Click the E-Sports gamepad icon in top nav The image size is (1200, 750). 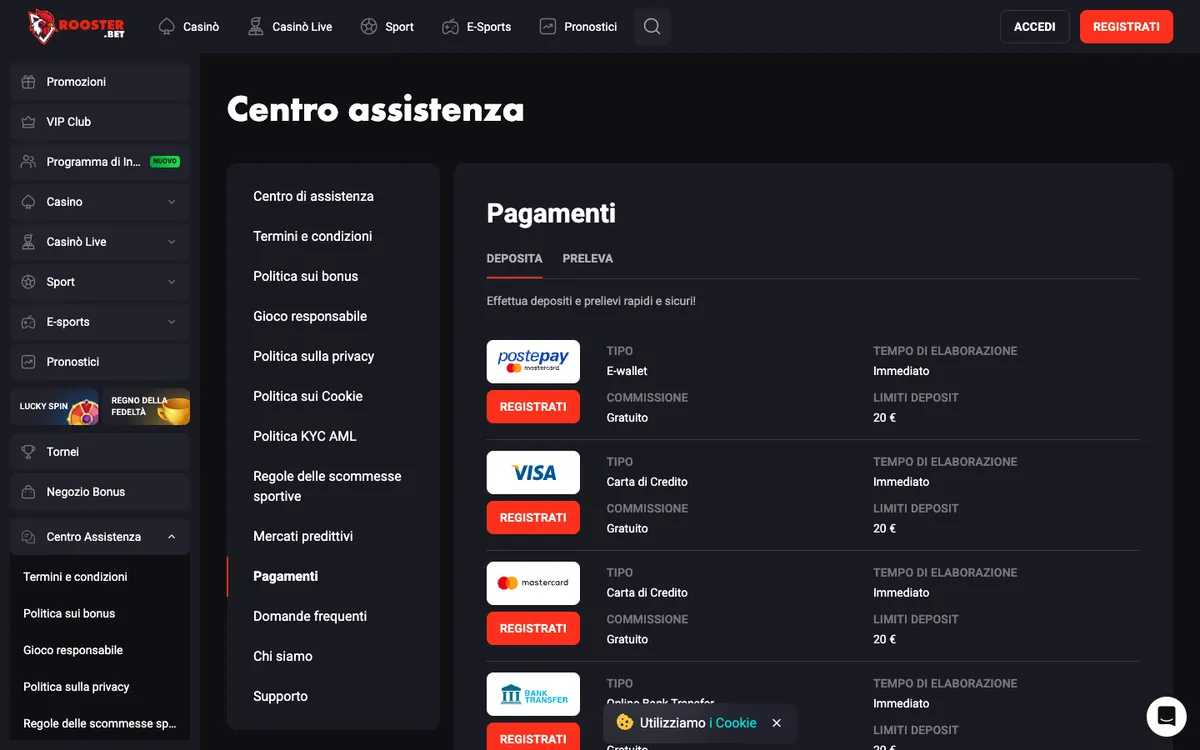tap(451, 27)
